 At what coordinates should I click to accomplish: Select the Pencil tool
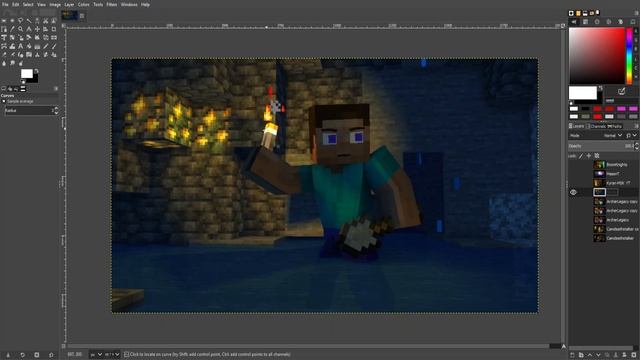click(45, 46)
